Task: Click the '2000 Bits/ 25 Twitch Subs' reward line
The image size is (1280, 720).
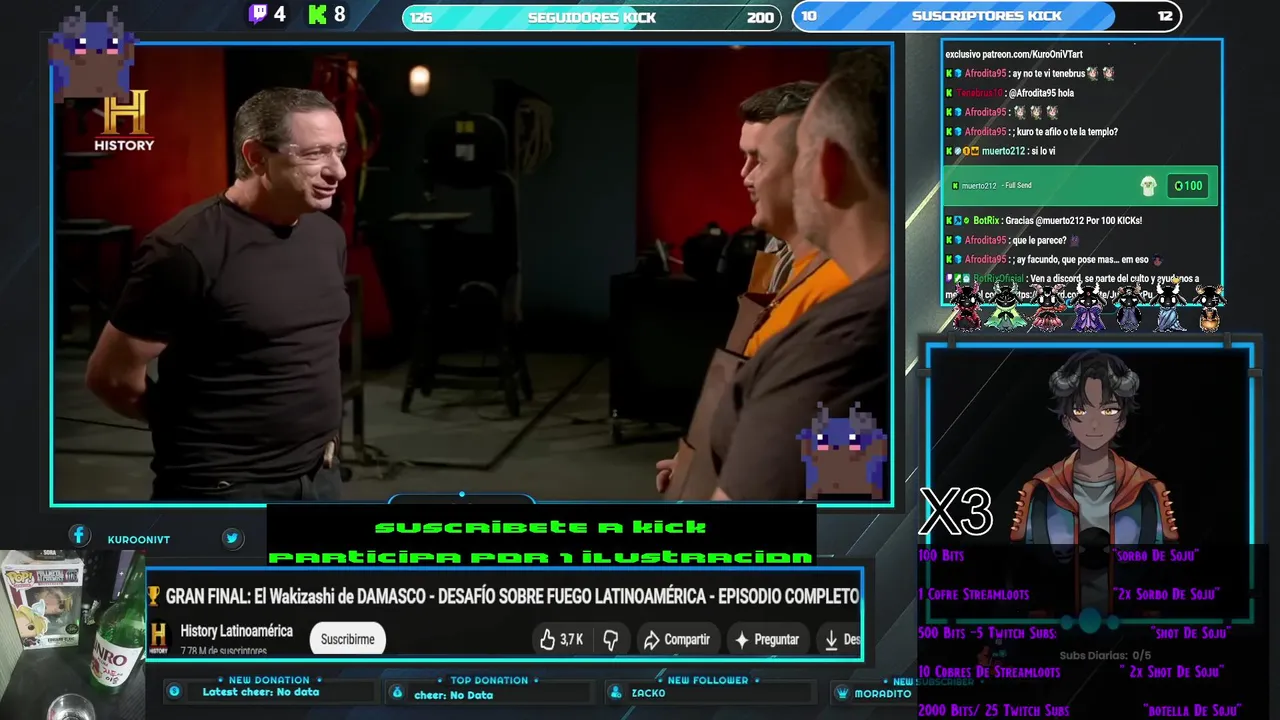Action: point(994,711)
